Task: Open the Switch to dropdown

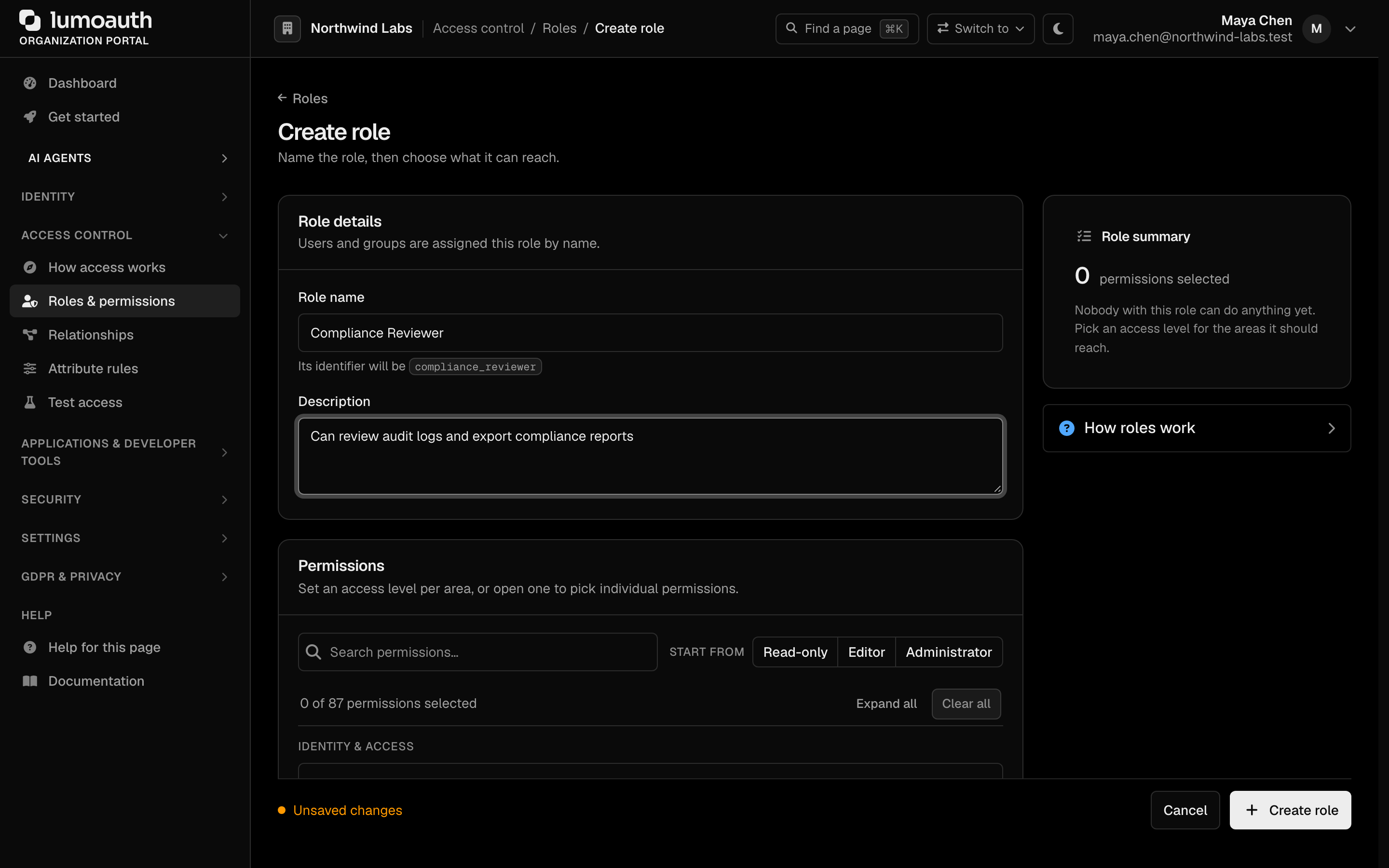Action: coord(980,28)
